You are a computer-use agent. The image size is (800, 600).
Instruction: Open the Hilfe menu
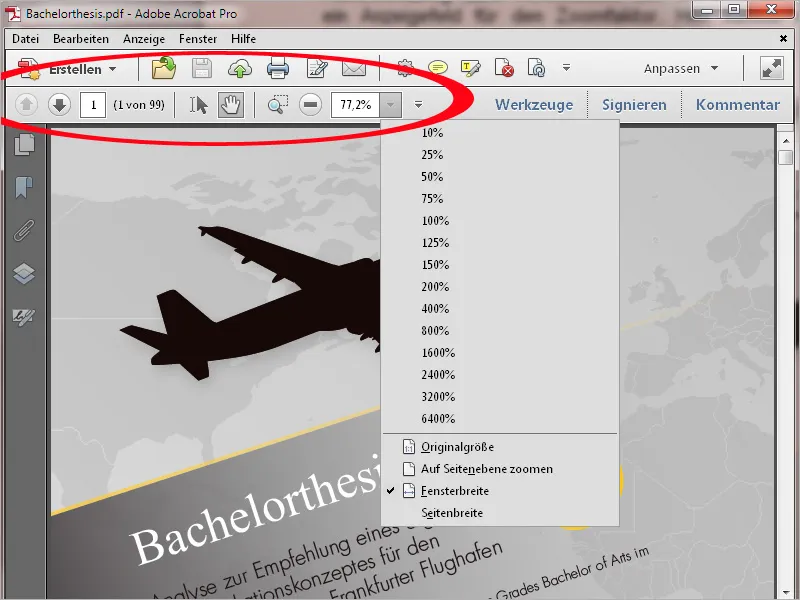pyautogui.click(x=243, y=39)
